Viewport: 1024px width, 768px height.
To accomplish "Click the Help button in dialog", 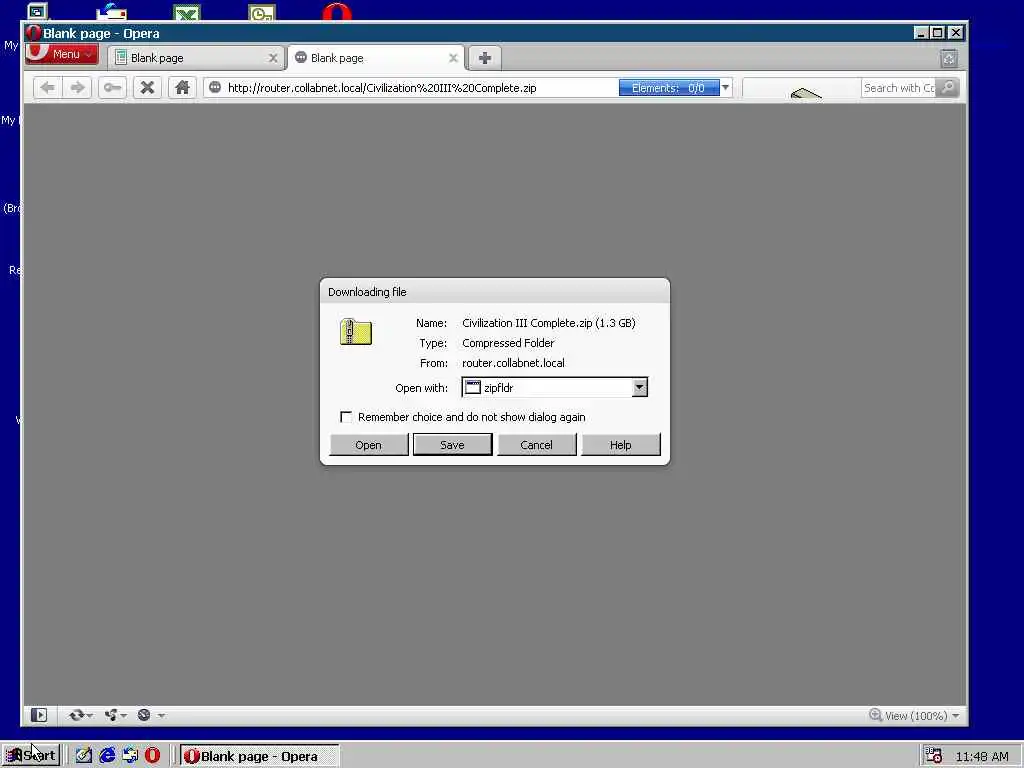I will [620, 445].
